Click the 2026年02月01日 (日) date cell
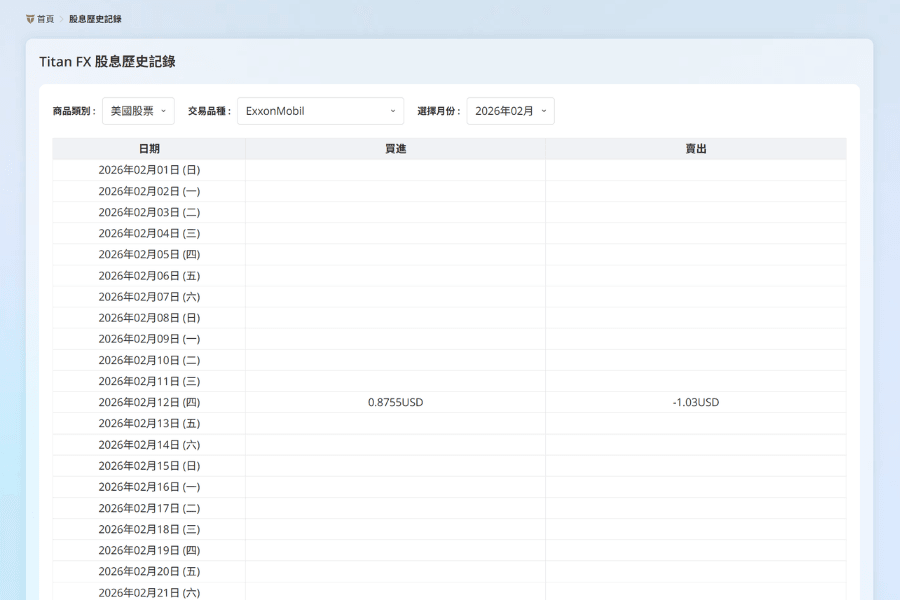 tap(149, 170)
